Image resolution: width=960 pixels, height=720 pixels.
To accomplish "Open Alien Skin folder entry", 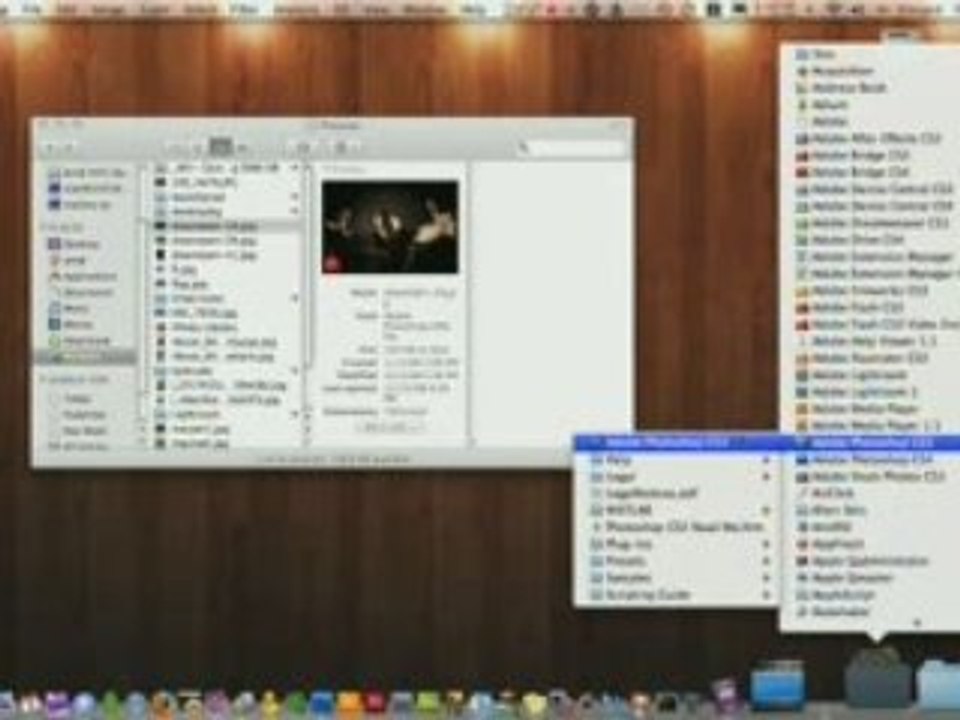I will click(831, 510).
